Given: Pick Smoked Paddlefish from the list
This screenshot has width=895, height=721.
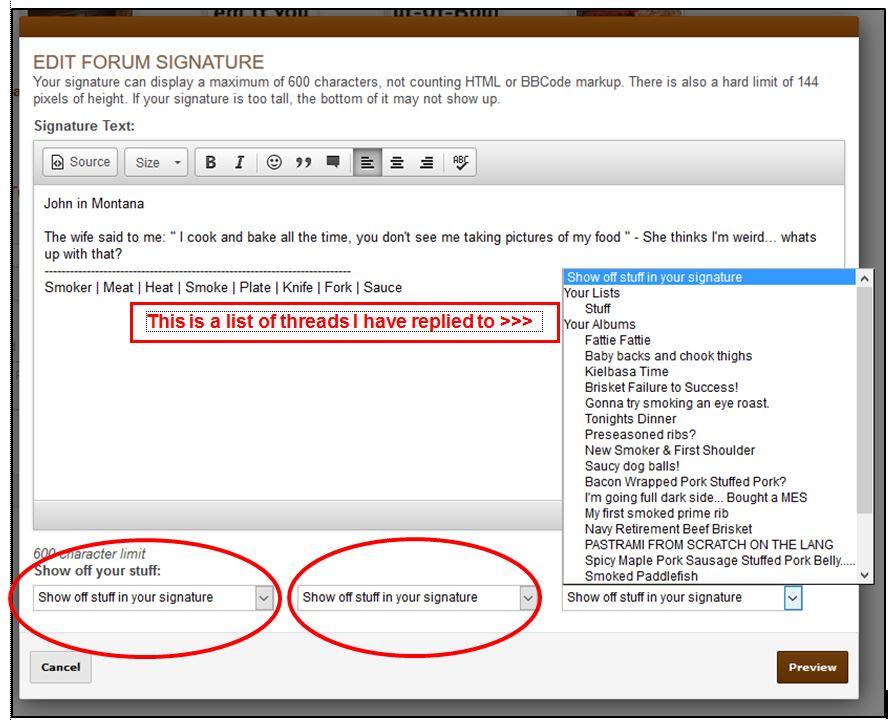Looking at the screenshot, I should point(641,577).
